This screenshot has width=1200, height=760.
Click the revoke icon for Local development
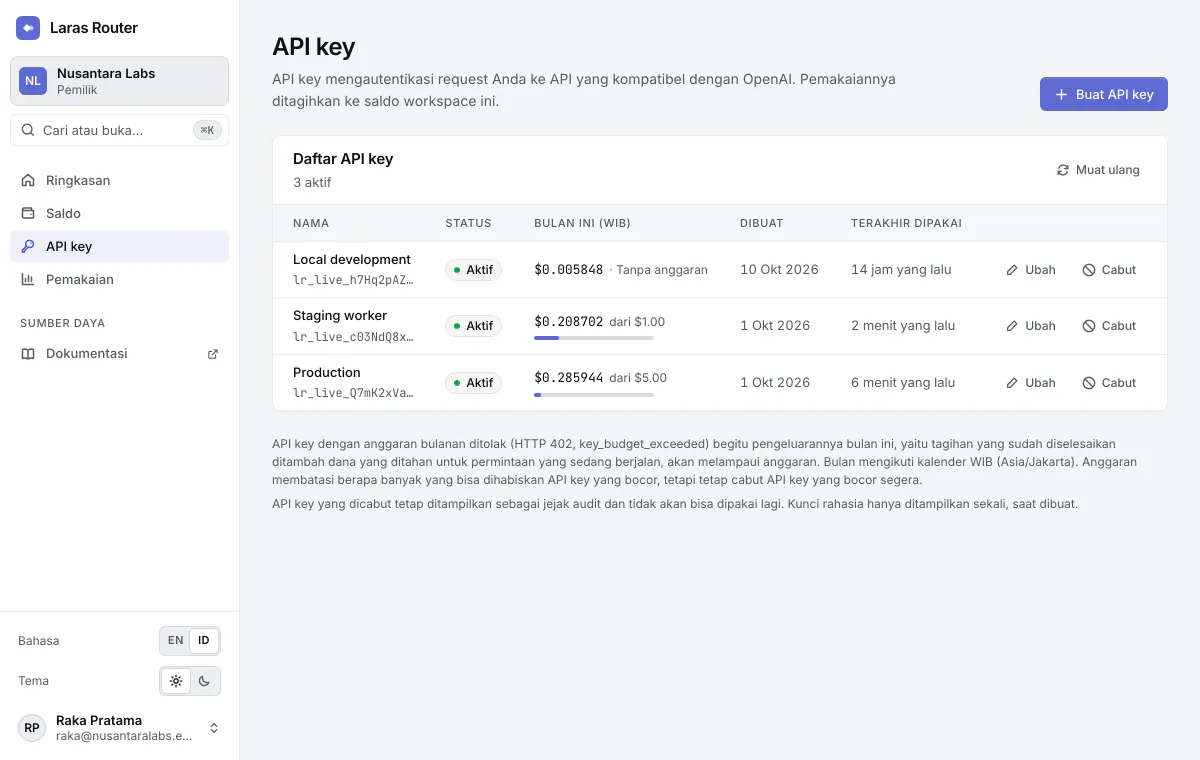[x=1089, y=270]
